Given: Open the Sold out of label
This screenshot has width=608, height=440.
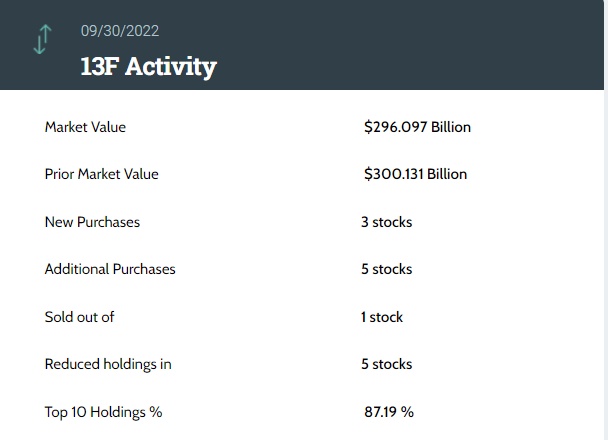Looking at the screenshot, I should click(x=80, y=317).
